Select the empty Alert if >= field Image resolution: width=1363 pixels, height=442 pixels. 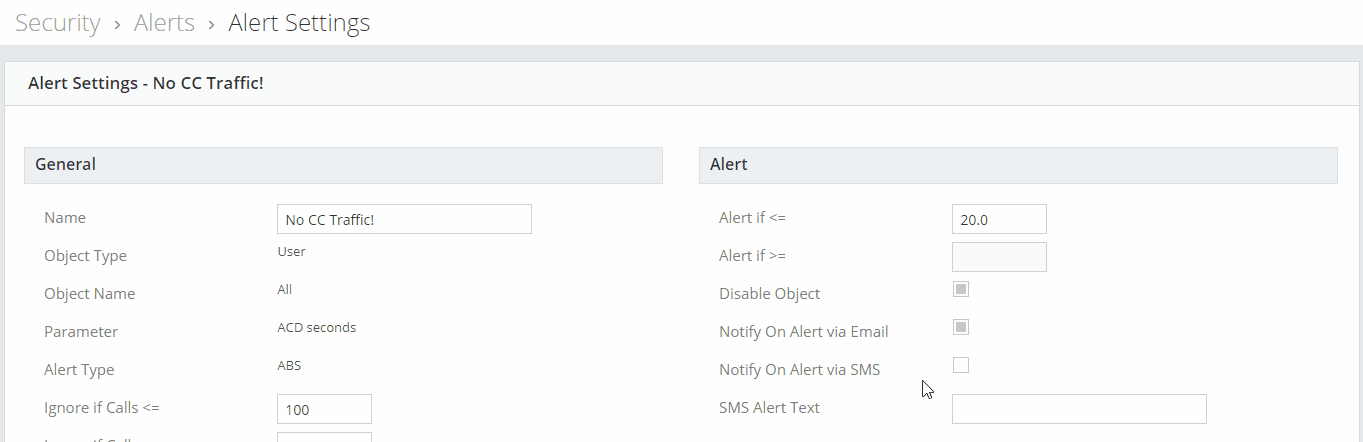(x=999, y=257)
